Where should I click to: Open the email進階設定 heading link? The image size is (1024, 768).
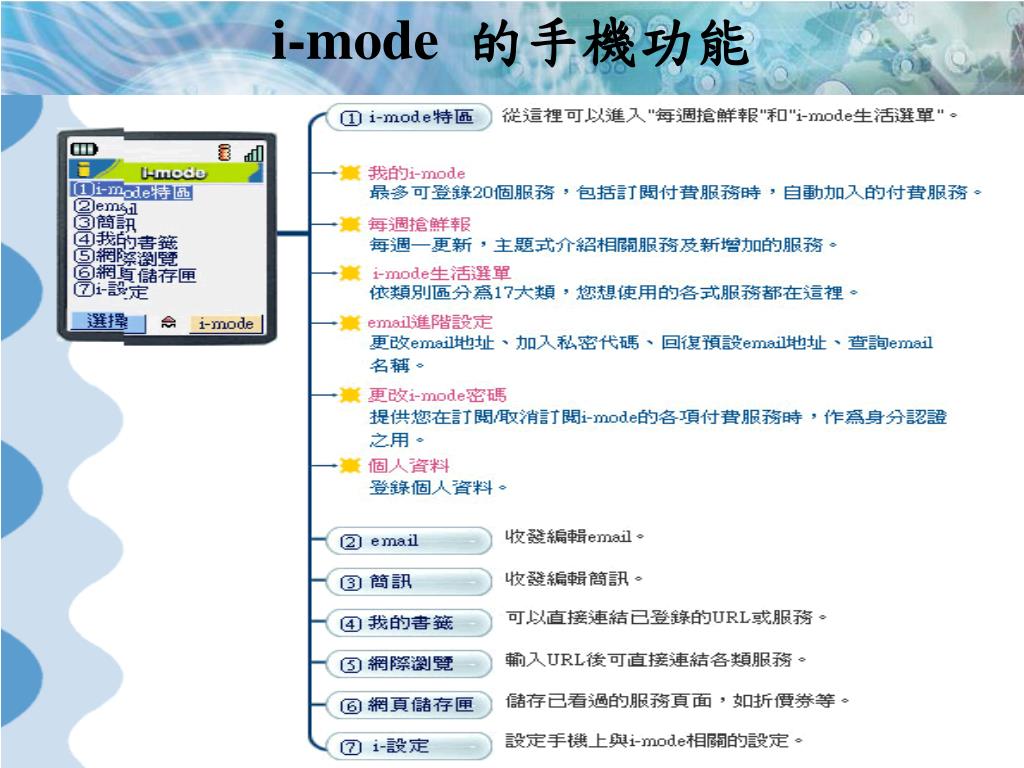coord(430,322)
